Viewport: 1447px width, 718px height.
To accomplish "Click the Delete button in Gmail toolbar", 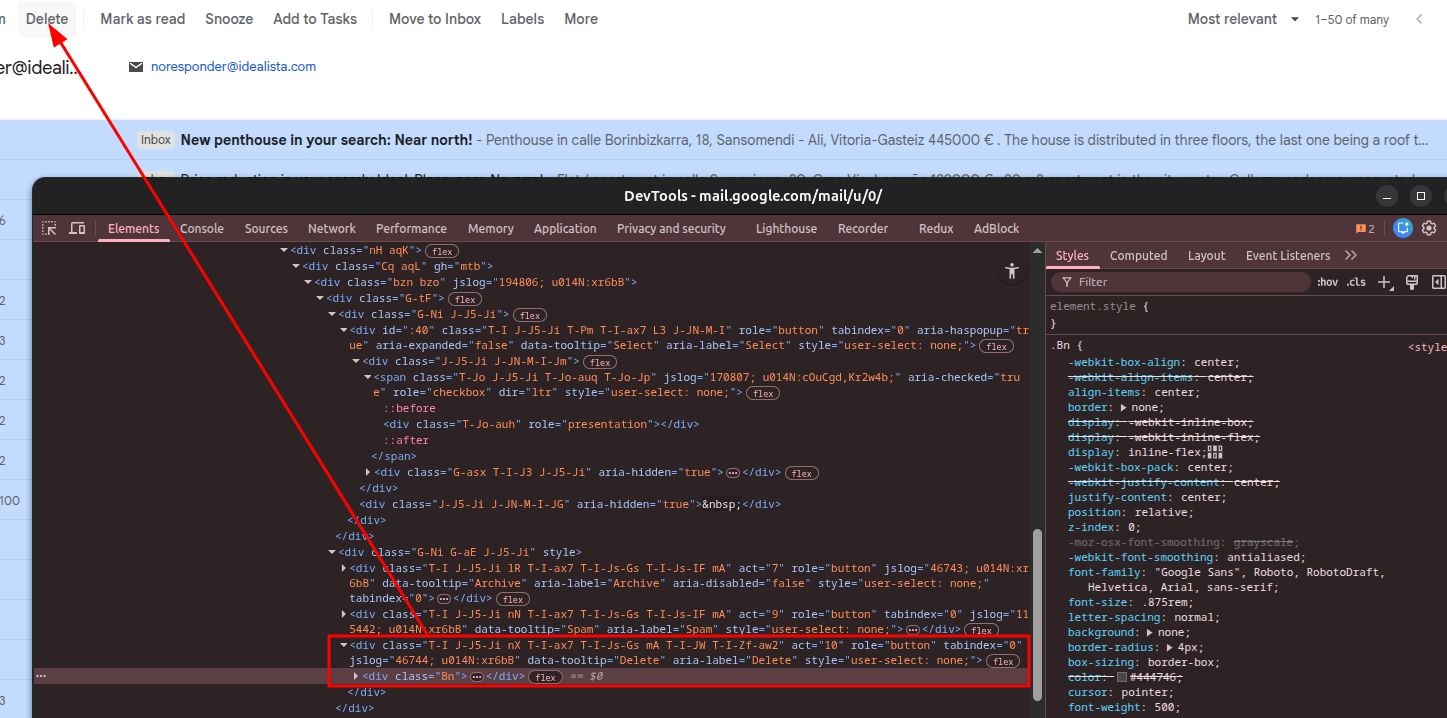I will (47, 19).
